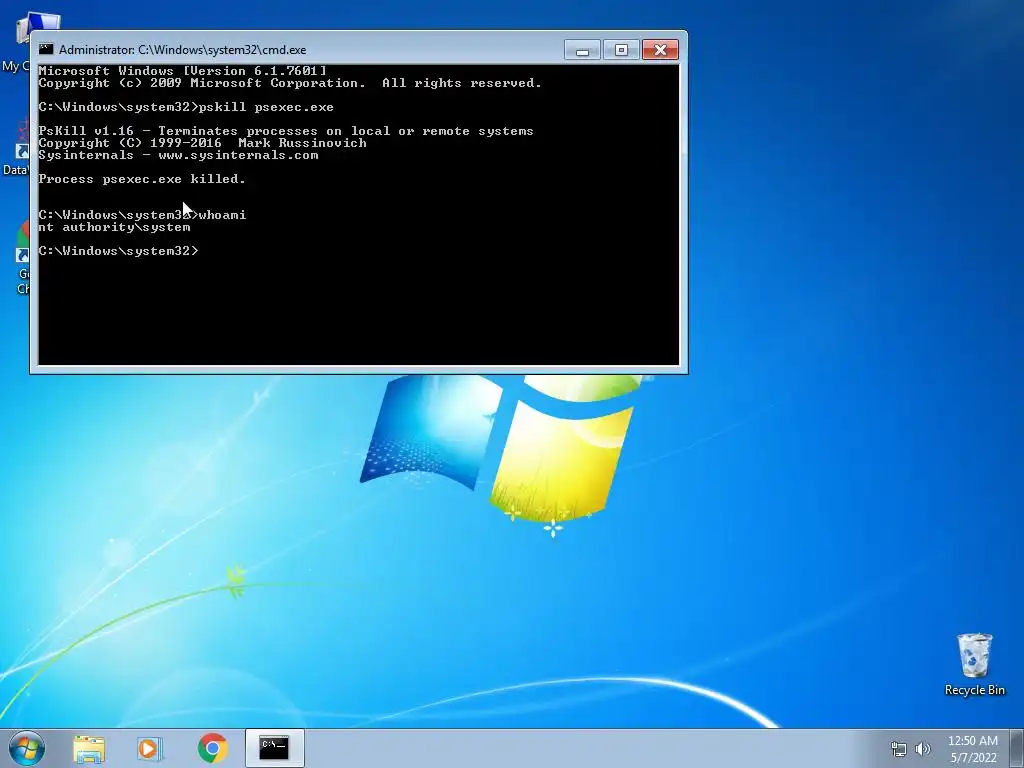The width and height of the screenshot is (1024, 768).
Task: Click the PsKill v1.16 banner line
Action: coord(286,131)
